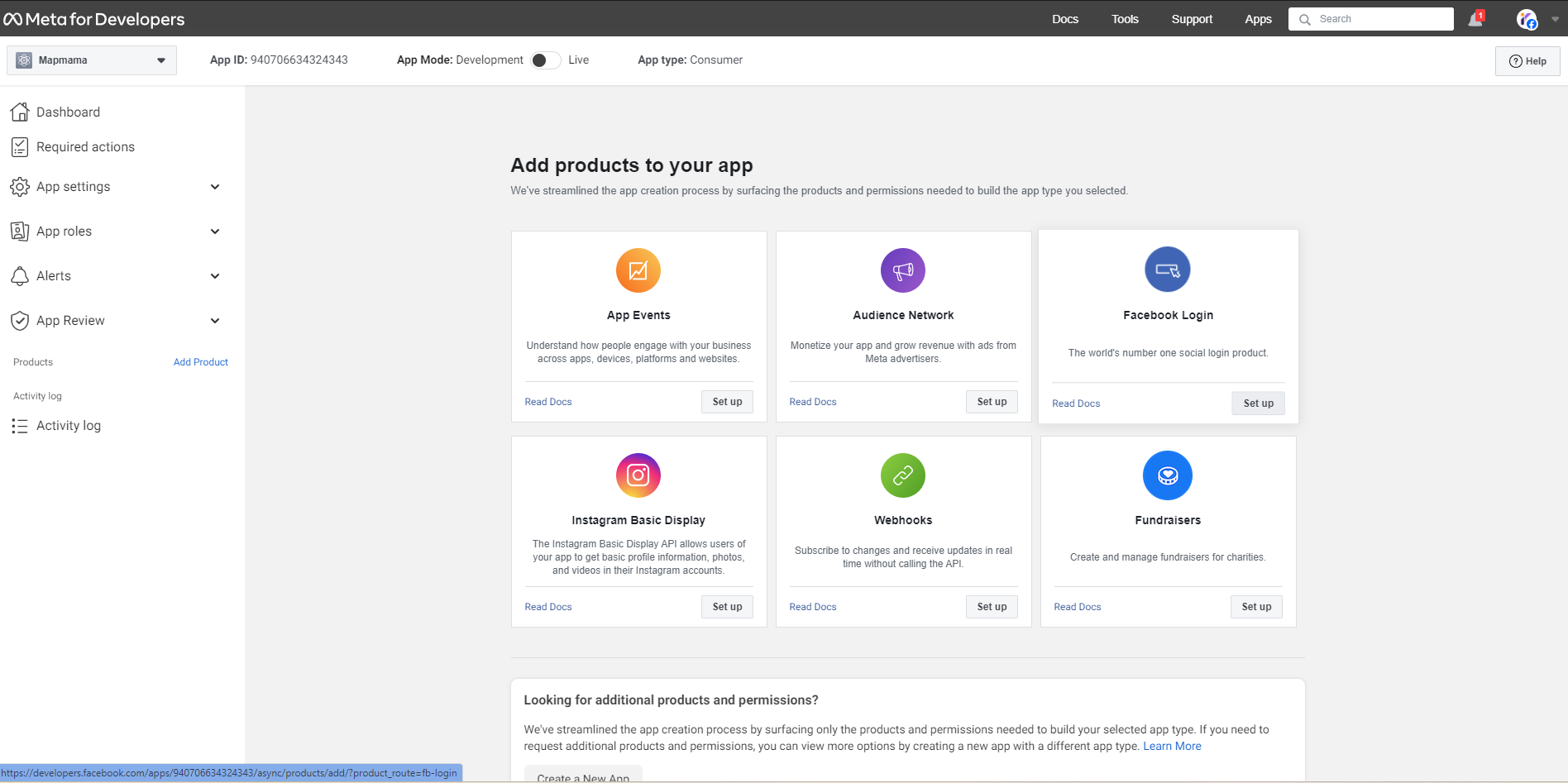1568x783 pixels.
Task: Read Docs for App Events
Action: click(x=548, y=402)
